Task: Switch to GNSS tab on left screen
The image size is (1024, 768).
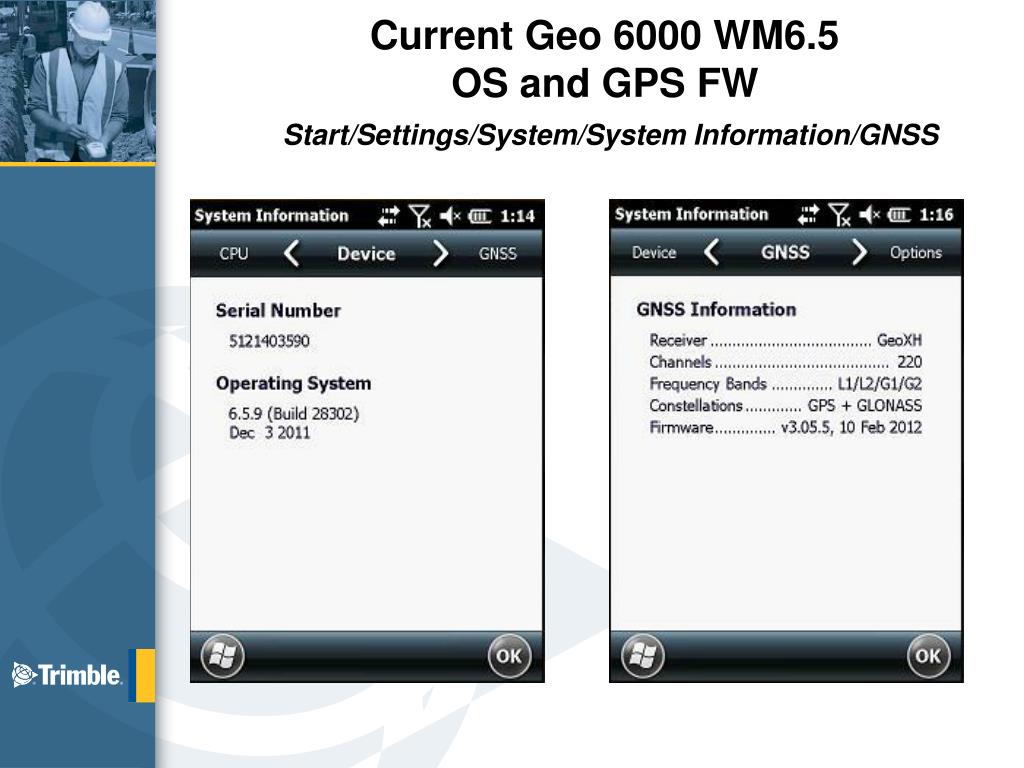Action: [498, 253]
